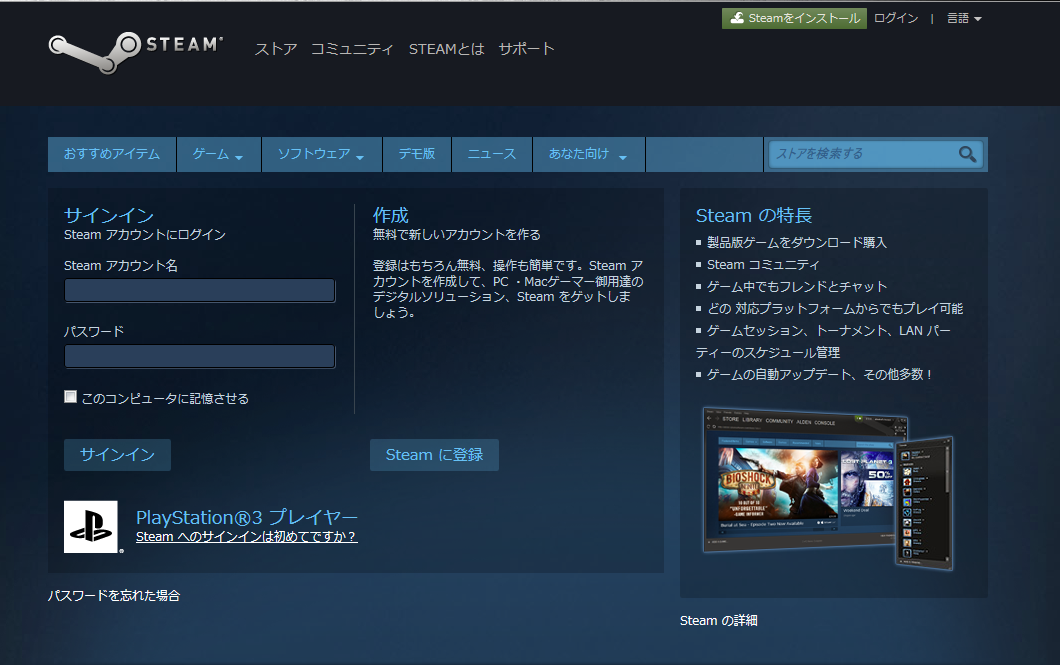Viewport: 1060px width, 665px height.
Task: Select the おすすめアイテム tab
Action: click(112, 154)
